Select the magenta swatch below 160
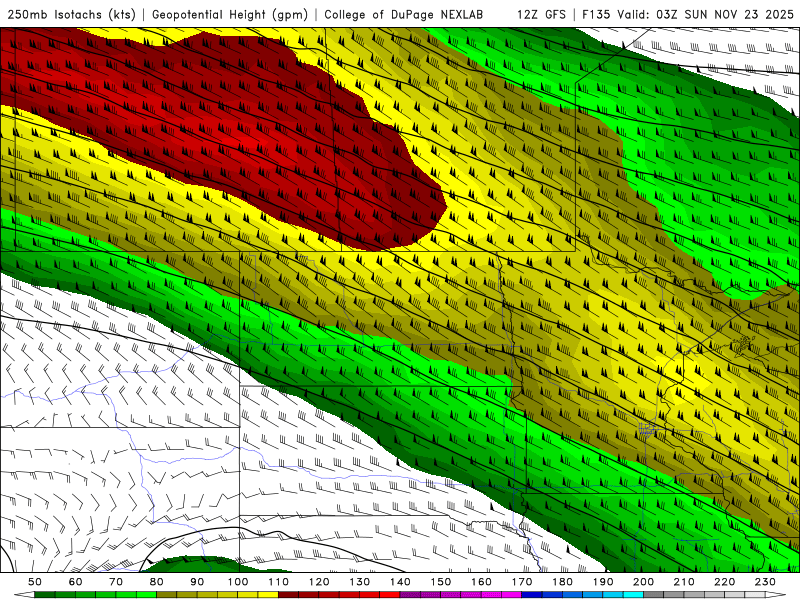This screenshot has height=600, width=800. point(492,595)
